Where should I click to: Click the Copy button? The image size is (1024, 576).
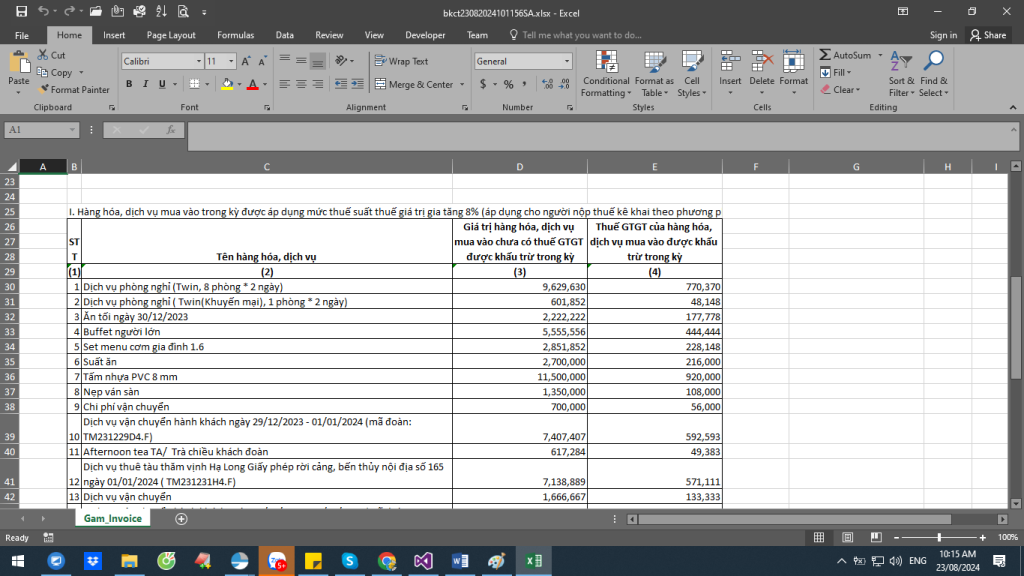(55, 72)
